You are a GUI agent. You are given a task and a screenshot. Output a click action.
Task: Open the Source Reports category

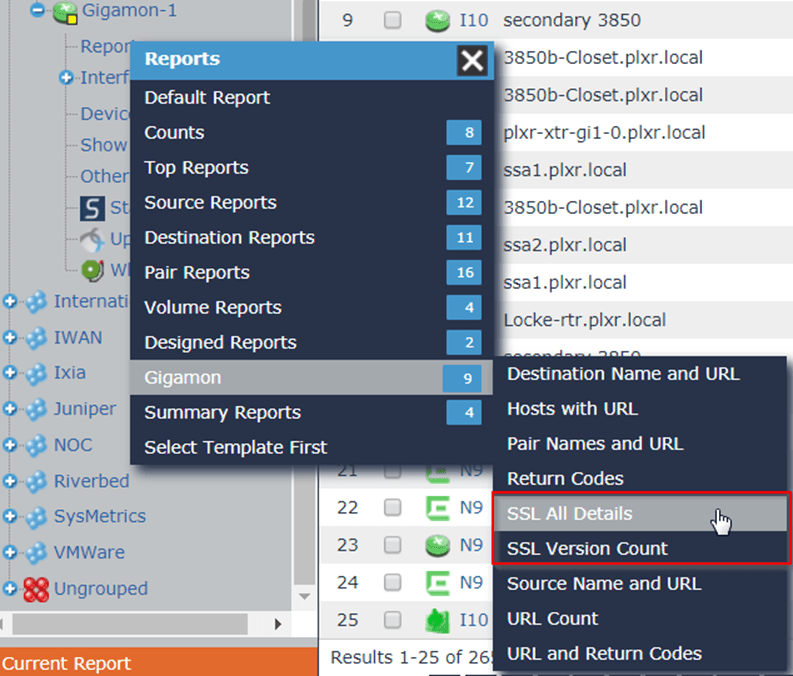(312, 202)
